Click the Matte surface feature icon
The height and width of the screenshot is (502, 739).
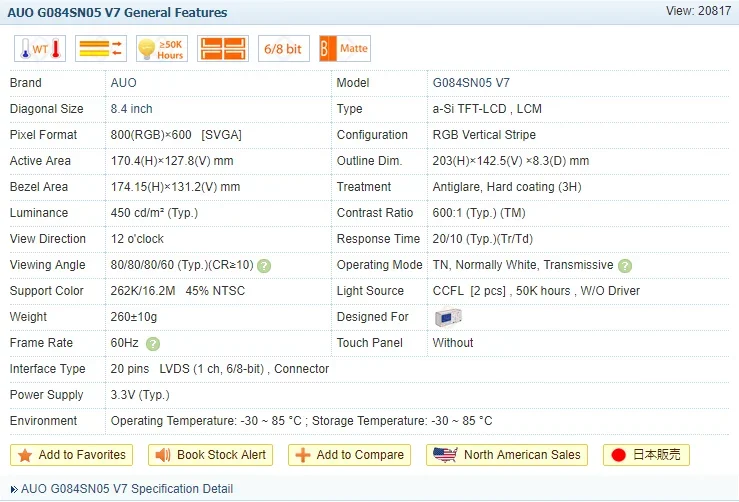click(345, 49)
